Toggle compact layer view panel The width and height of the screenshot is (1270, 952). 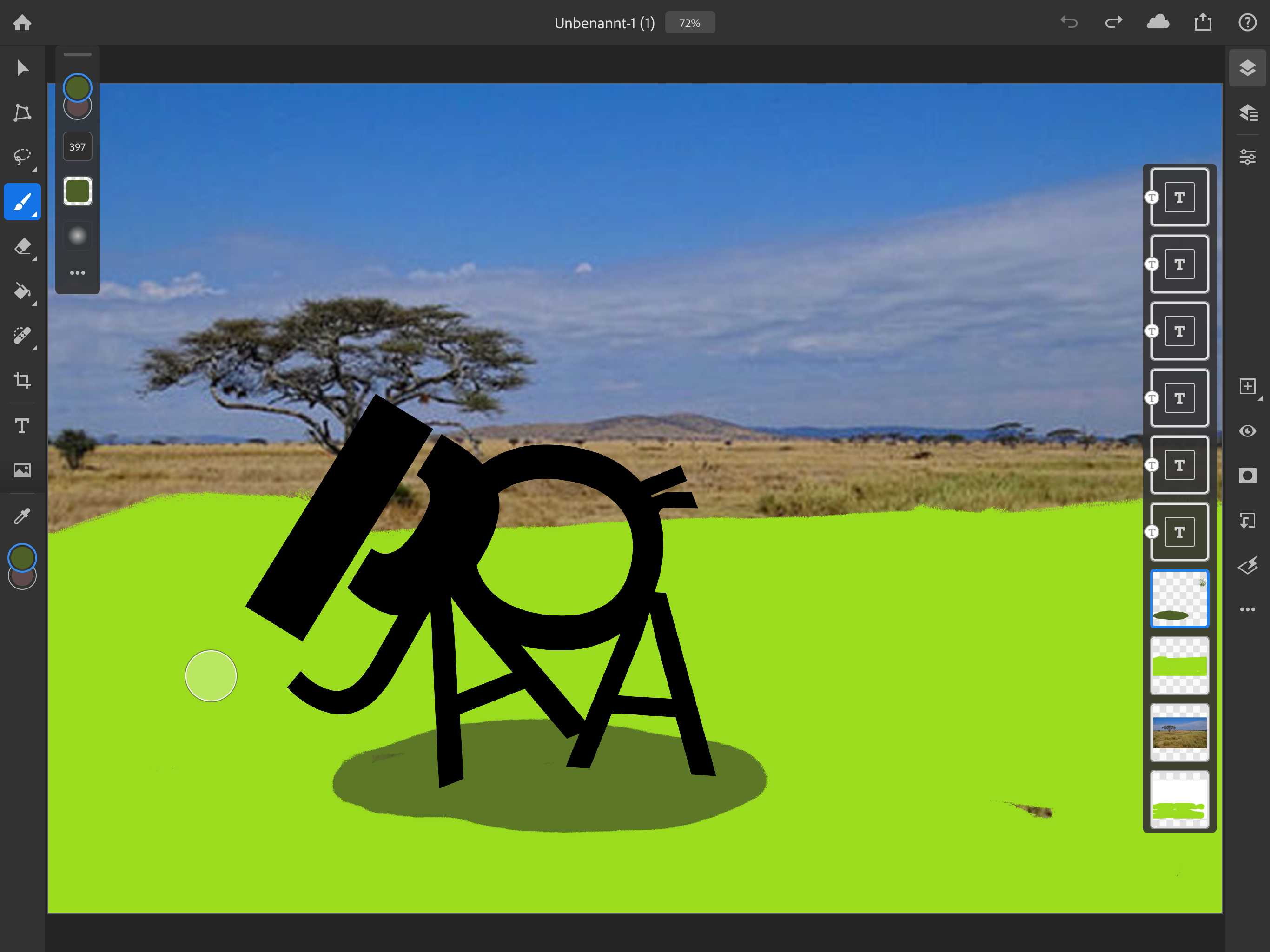click(x=1247, y=68)
